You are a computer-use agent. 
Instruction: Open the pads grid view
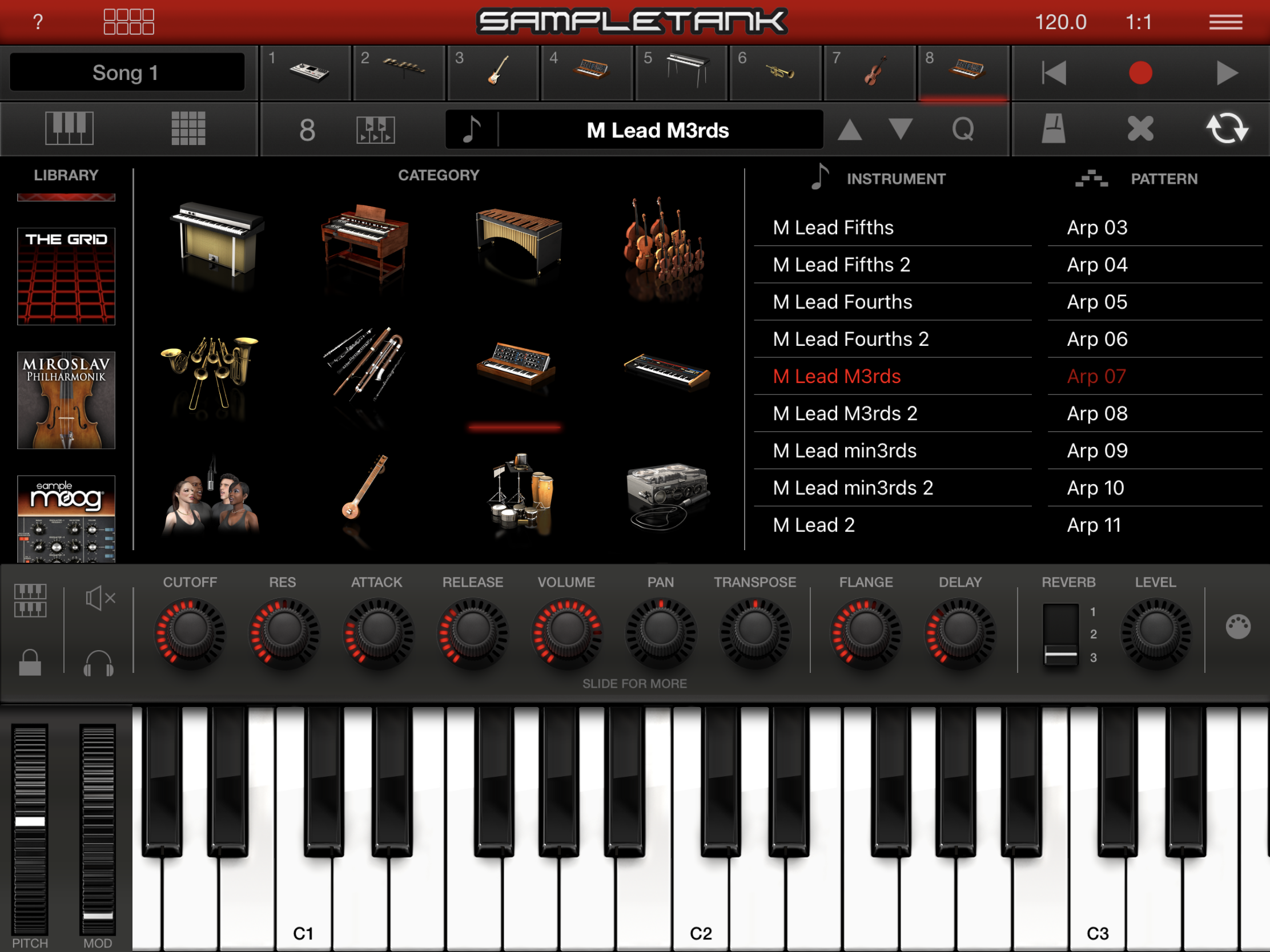(x=188, y=128)
